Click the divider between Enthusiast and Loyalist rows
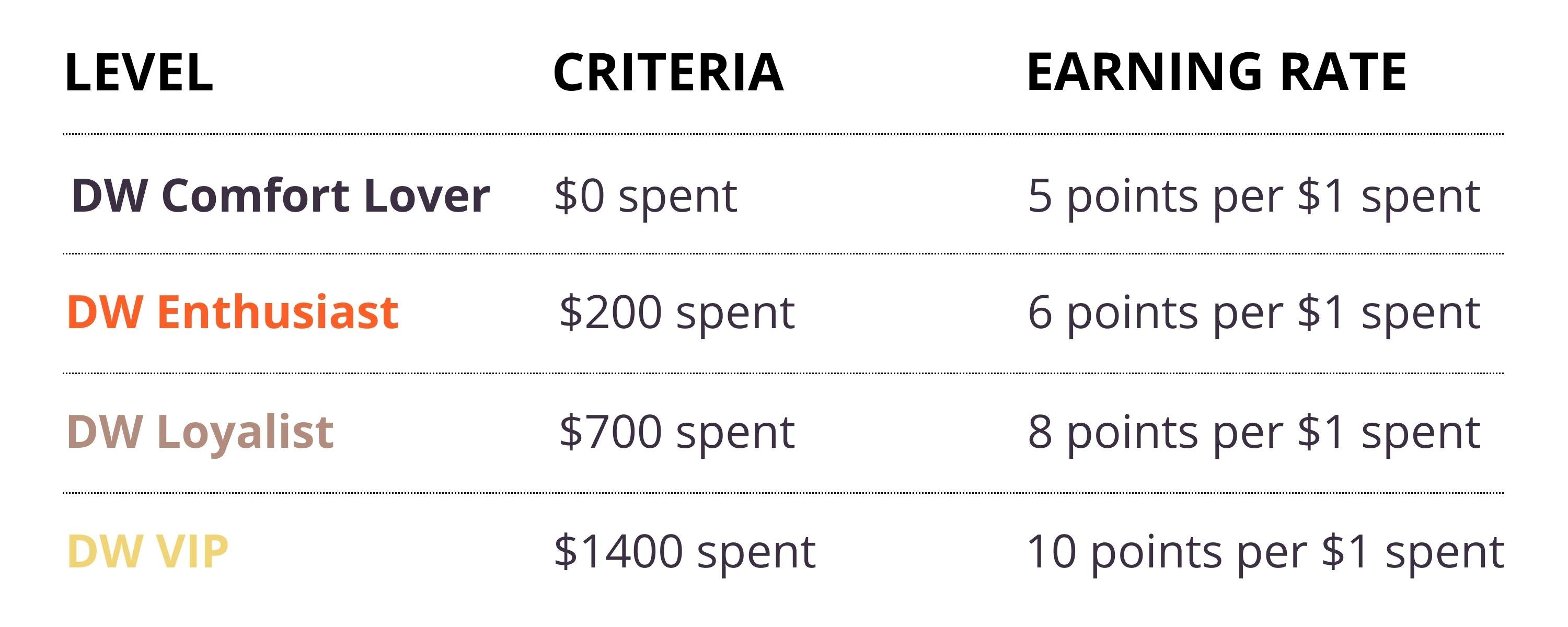The image size is (1568, 627). coord(783,373)
